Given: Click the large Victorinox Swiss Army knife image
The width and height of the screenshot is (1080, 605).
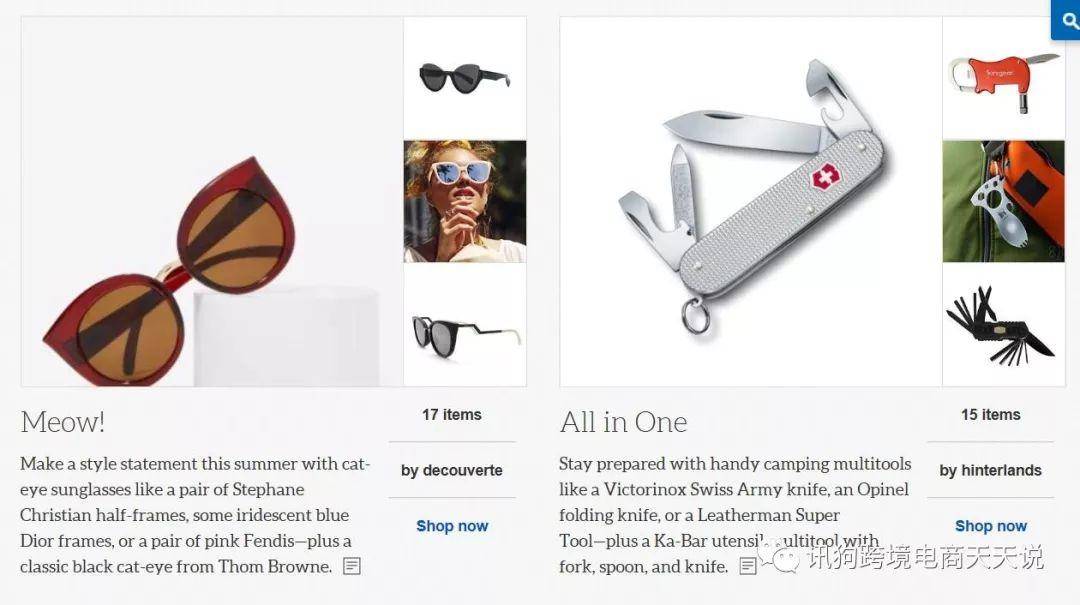Looking at the screenshot, I should 751,202.
